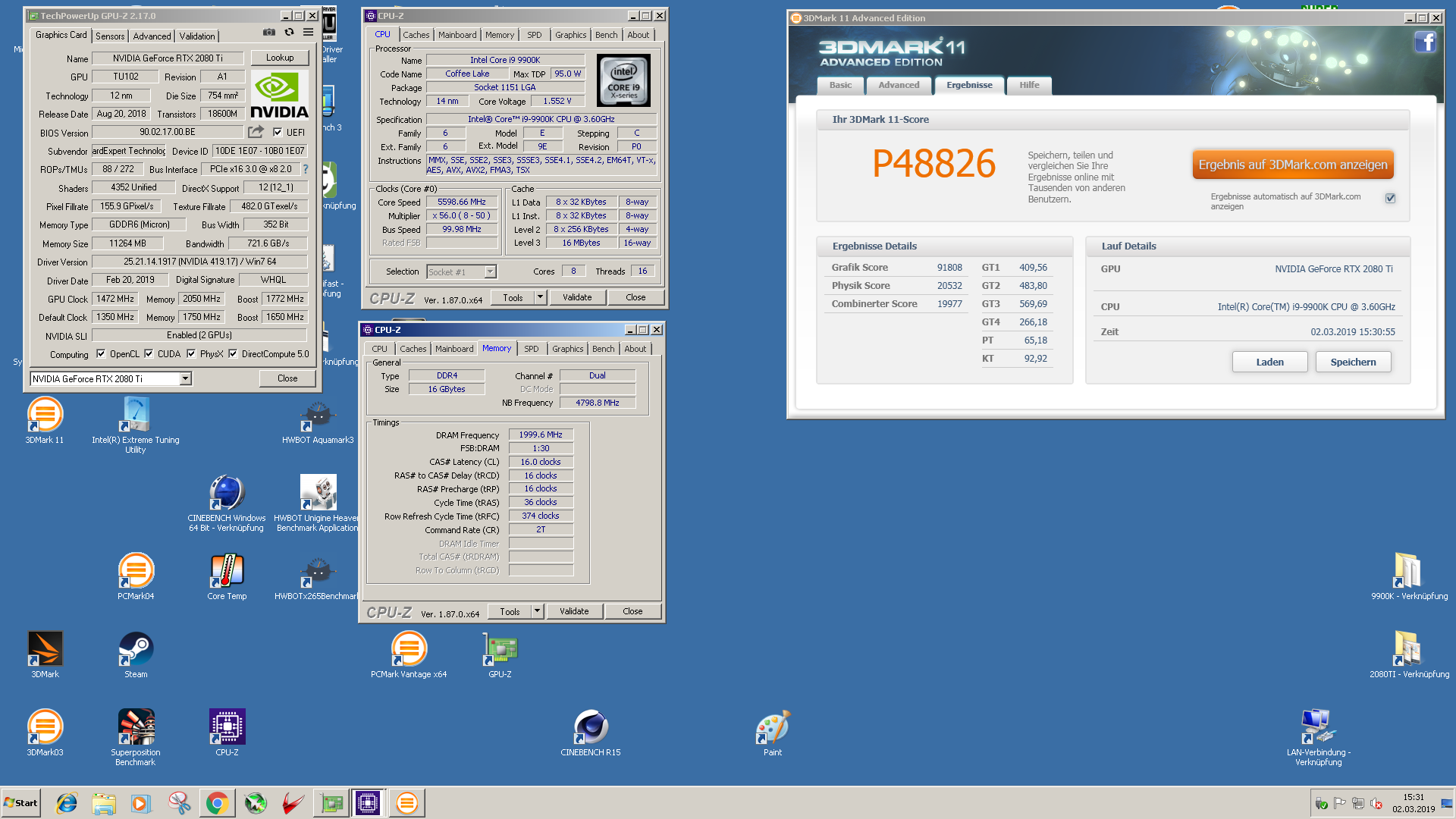1456x819 pixels.
Task: Toggle the OpenCL checkbox
Action: (x=101, y=353)
